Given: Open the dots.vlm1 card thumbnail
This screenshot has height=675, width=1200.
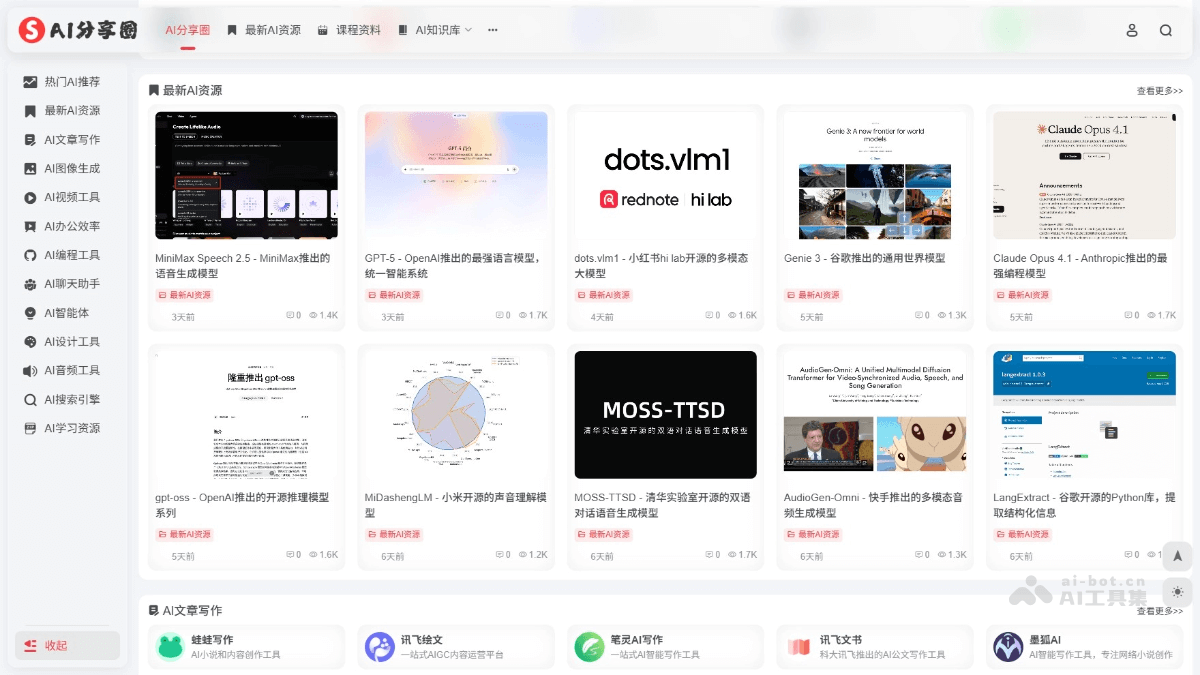Looking at the screenshot, I should 665,175.
